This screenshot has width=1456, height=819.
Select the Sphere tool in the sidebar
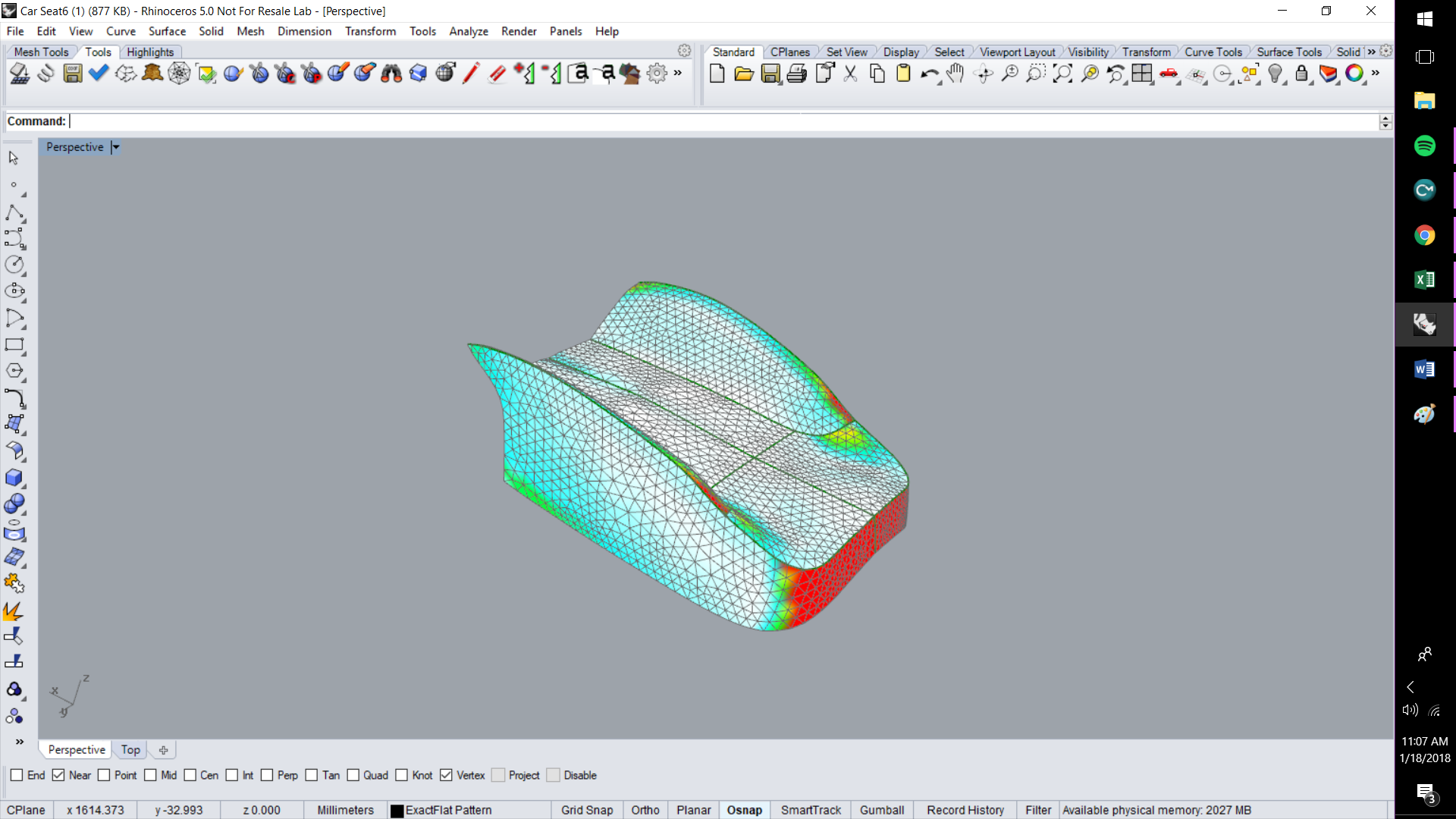[x=14, y=504]
